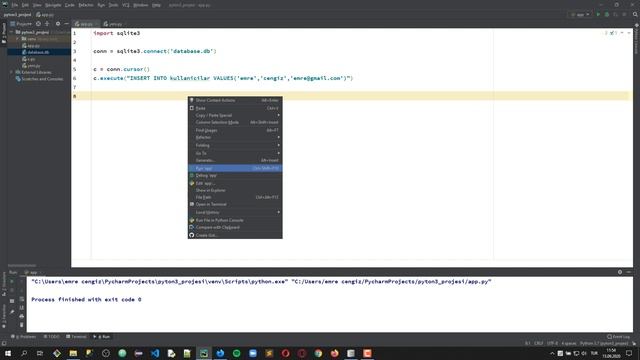Screen dimensions: 640x360
Task: Hide the Project panel with minus icon
Action: [x=66, y=24]
